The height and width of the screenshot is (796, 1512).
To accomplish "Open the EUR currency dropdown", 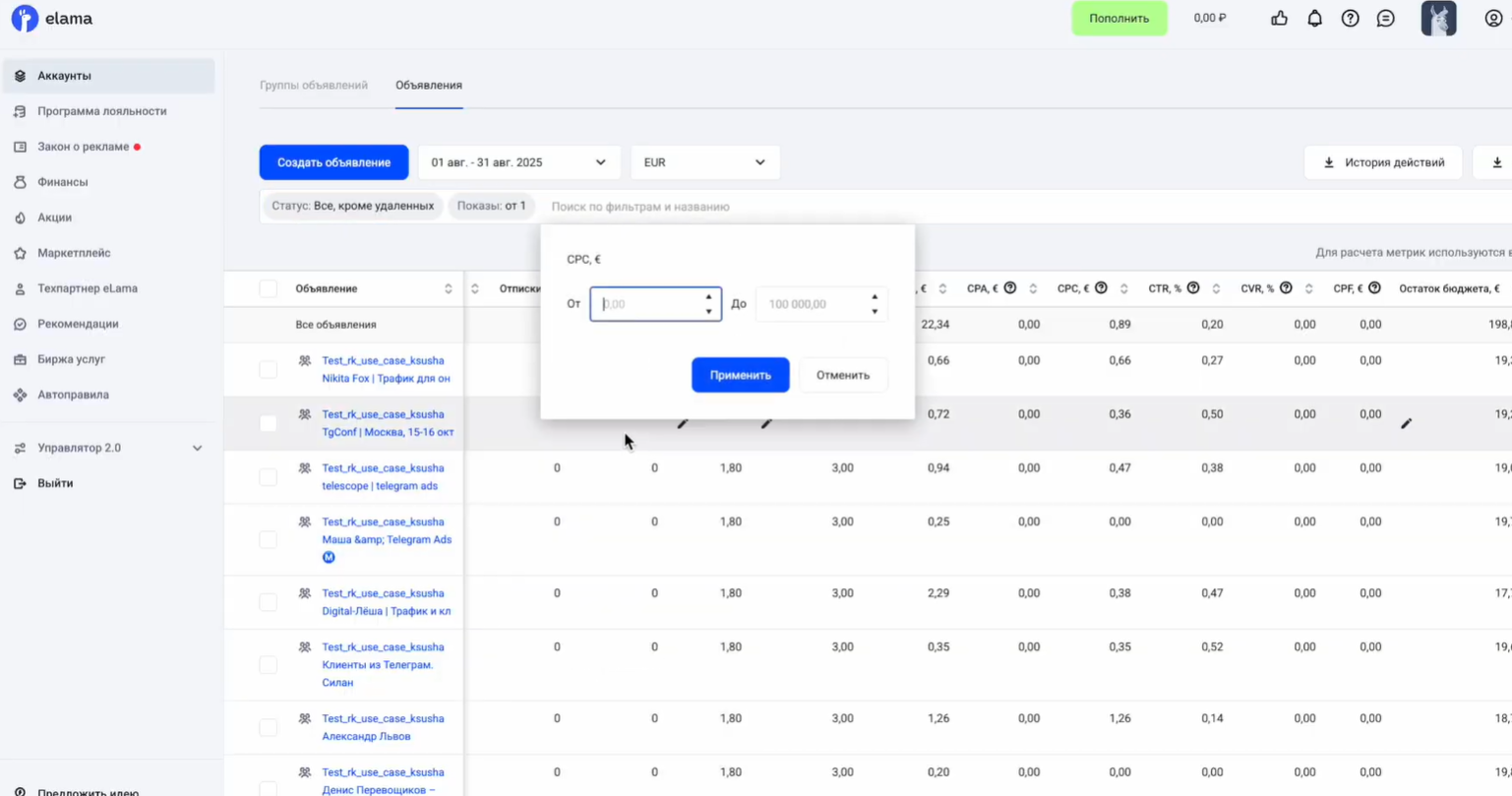I will coord(704,162).
